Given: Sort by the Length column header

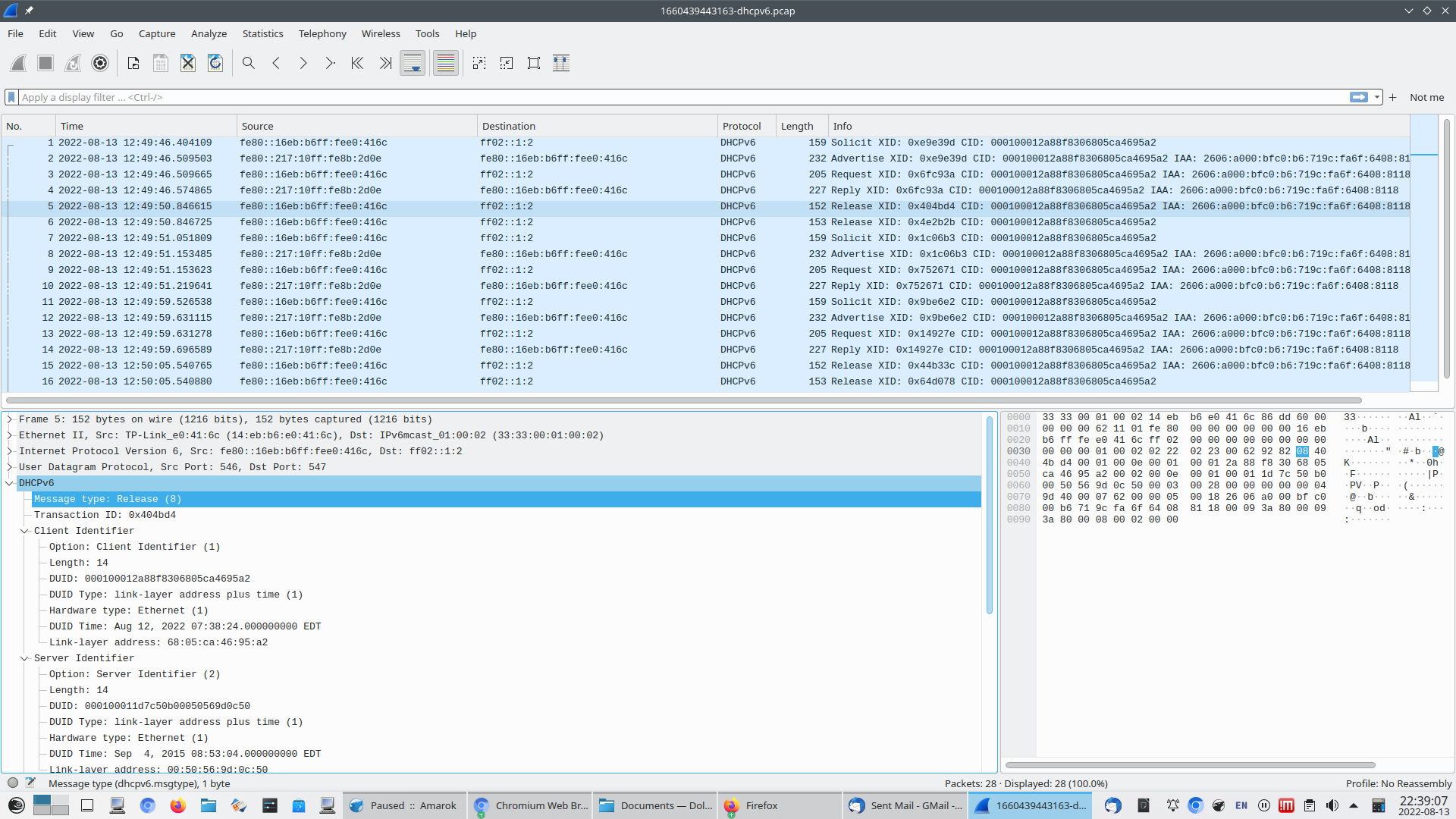Looking at the screenshot, I should click(802, 126).
